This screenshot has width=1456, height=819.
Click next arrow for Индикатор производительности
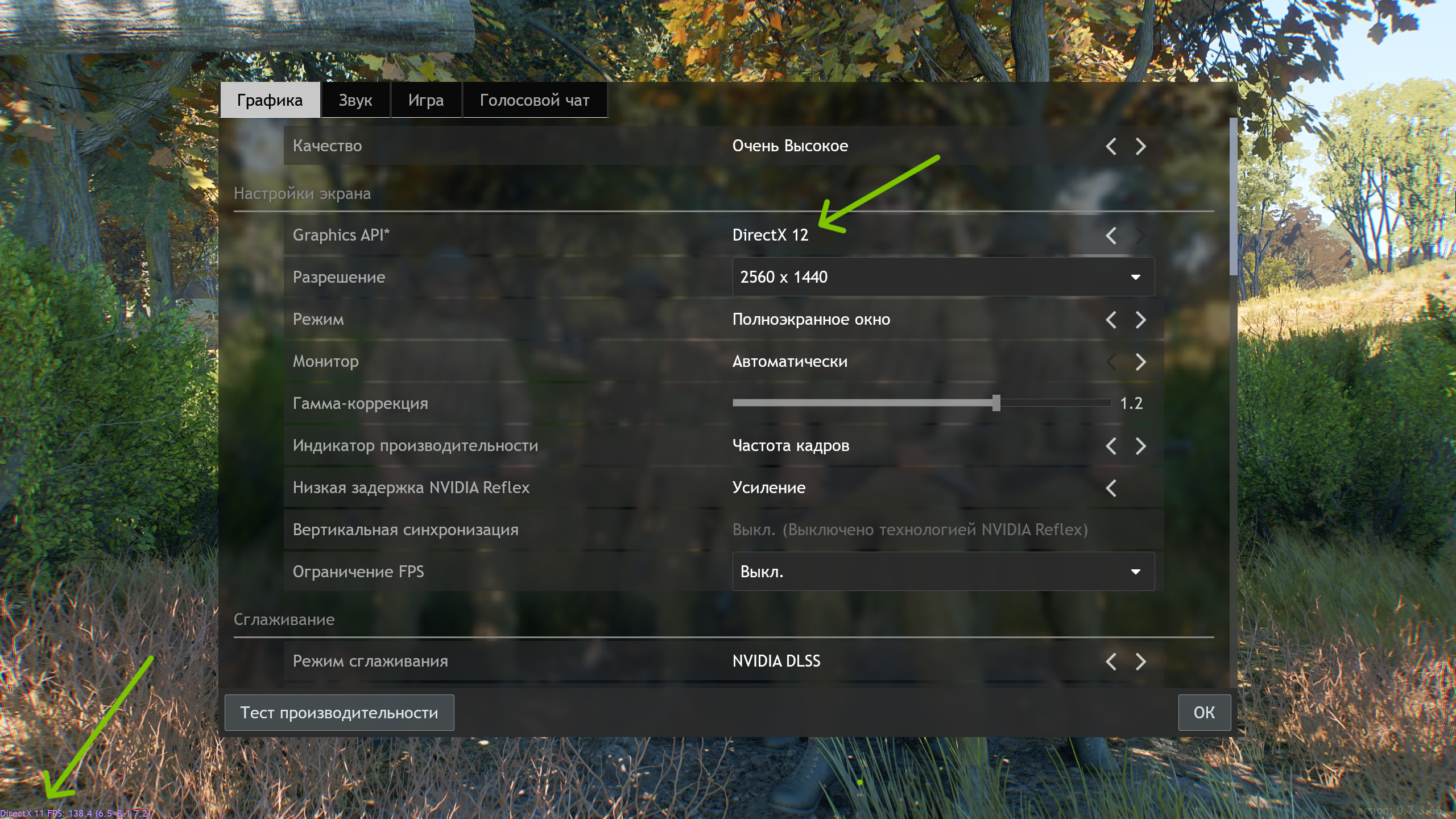point(1140,446)
